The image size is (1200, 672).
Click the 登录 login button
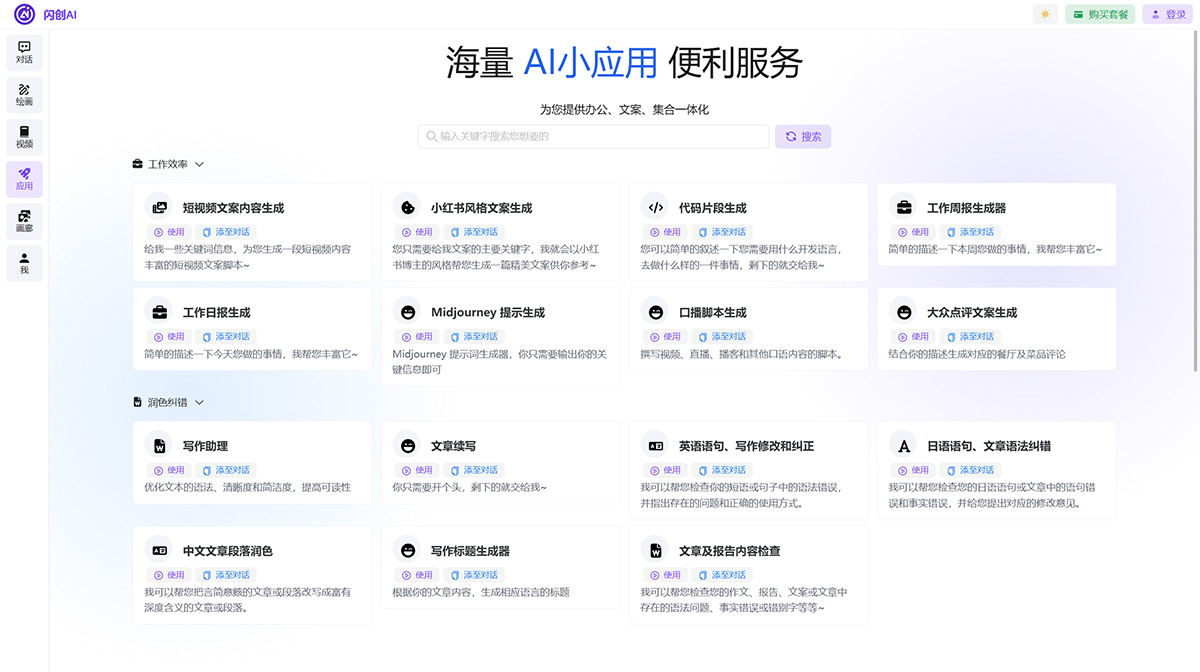click(1166, 13)
